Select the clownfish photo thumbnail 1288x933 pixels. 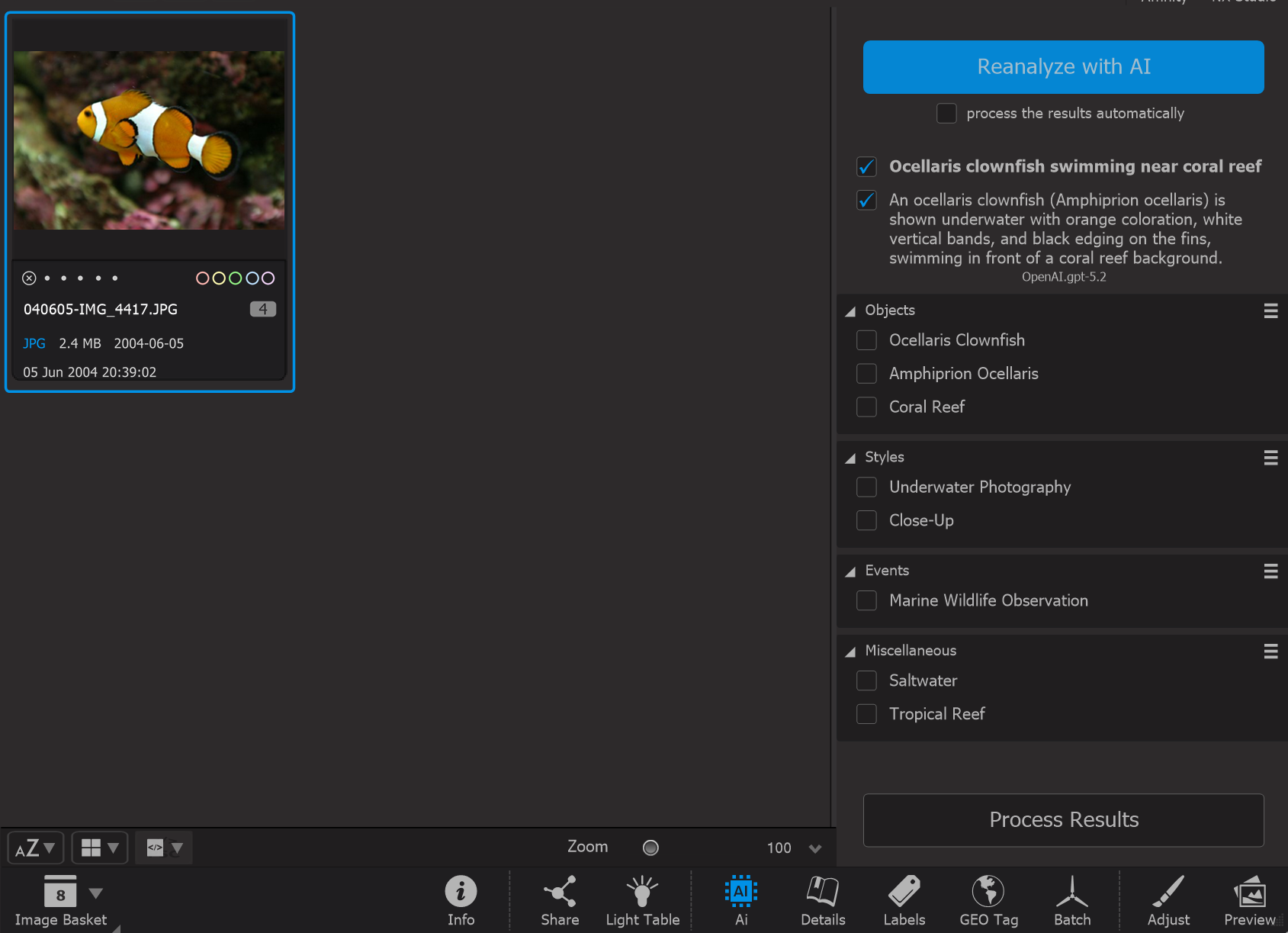(149, 140)
